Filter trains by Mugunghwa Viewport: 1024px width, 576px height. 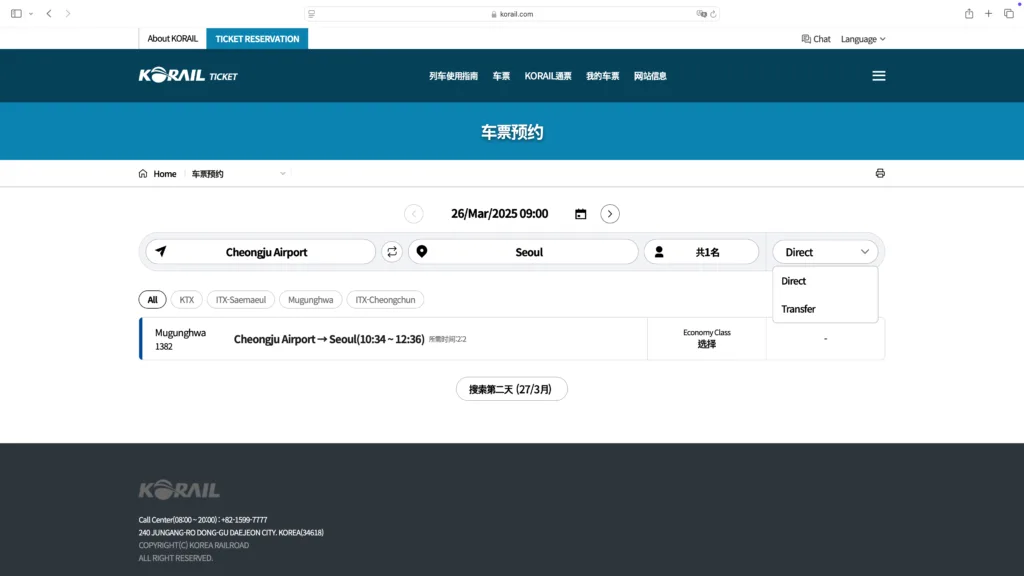(310, 300)
